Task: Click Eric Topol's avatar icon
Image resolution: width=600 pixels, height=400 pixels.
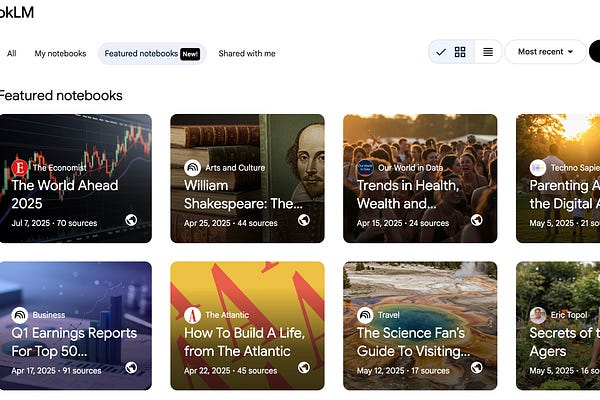Action: [538, 315]
